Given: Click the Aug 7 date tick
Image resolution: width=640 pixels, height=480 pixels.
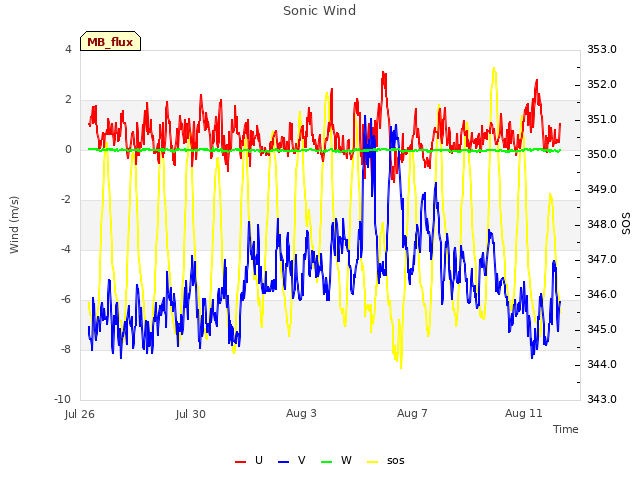Looking at the screenshot, I should pos(412,413).
